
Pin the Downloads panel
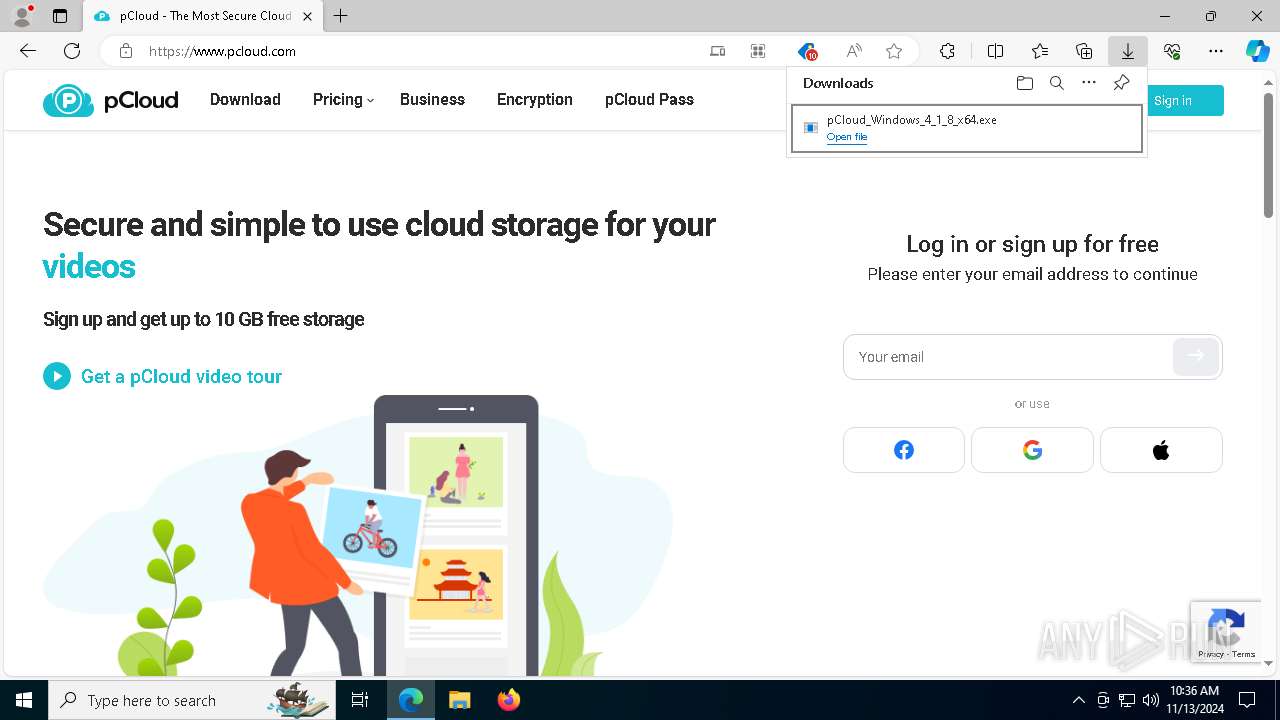(1121, 83)
